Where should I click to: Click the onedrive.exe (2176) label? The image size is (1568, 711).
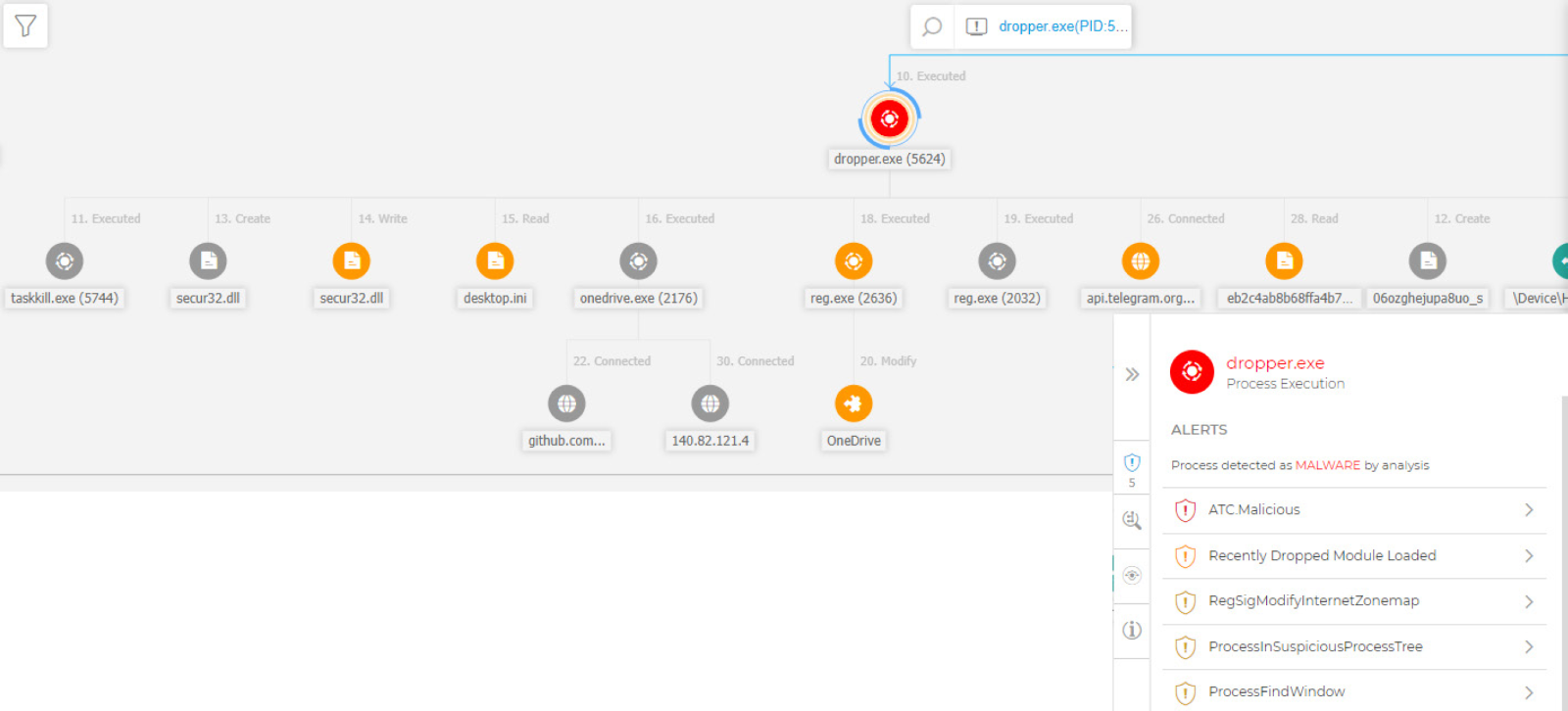639,298
